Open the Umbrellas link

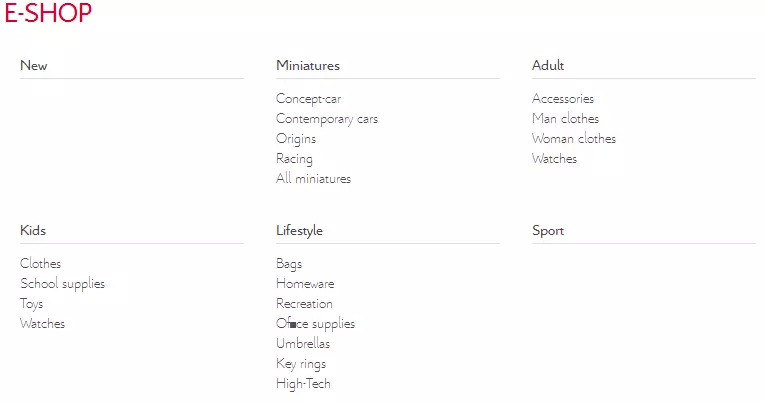point(303,344)
